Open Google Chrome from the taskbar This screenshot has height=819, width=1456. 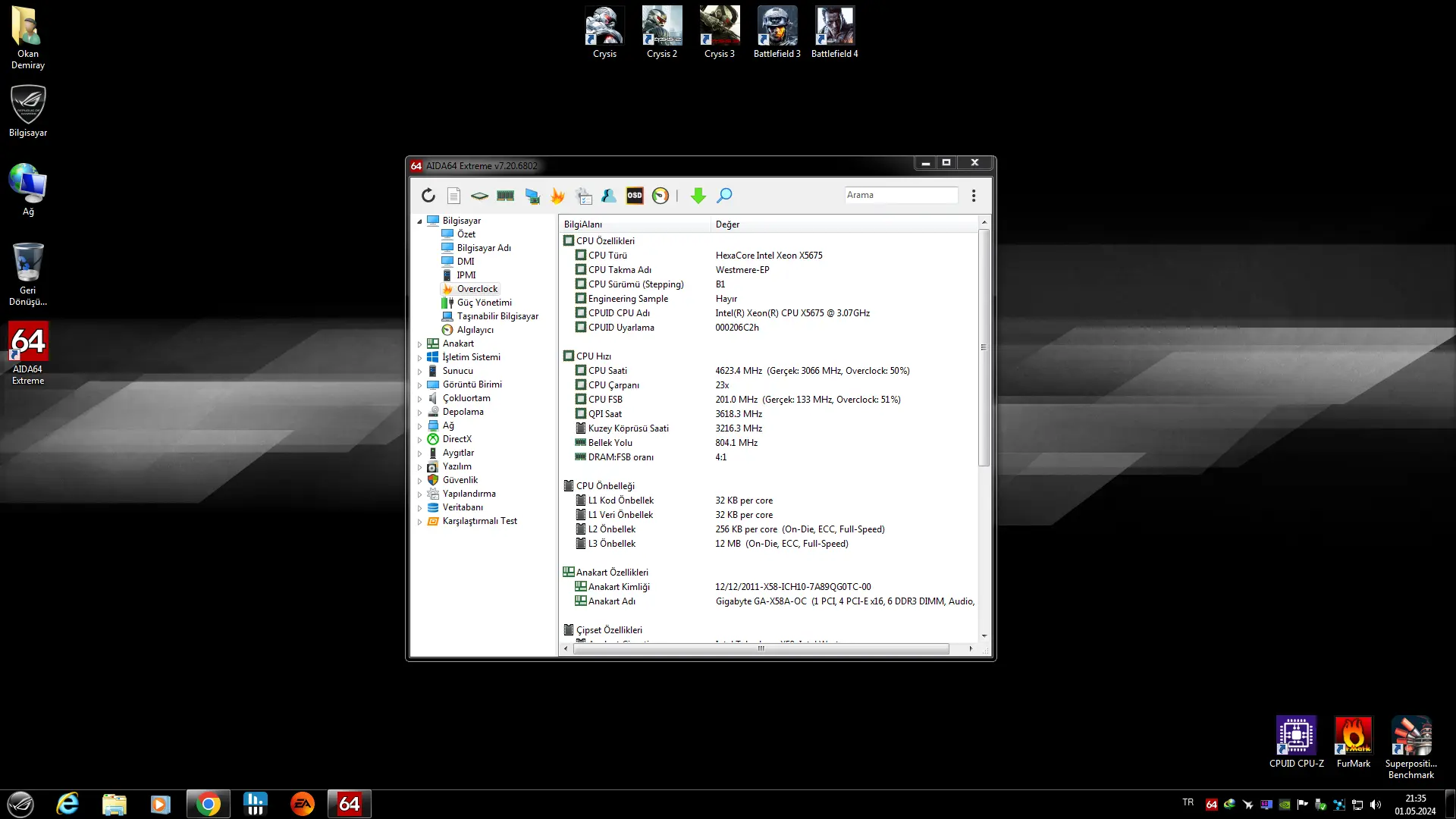(208, 804)
